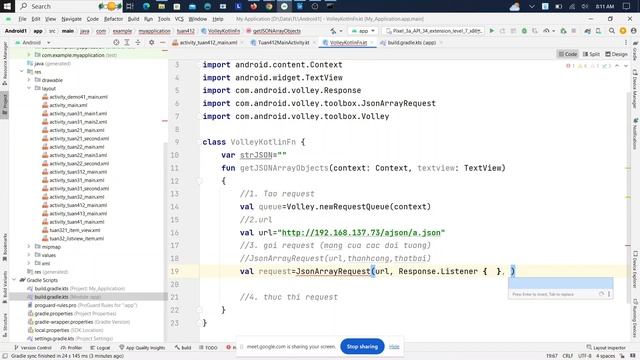
Task: Click Stop sharing button
Action: click(x=362, y=347)
